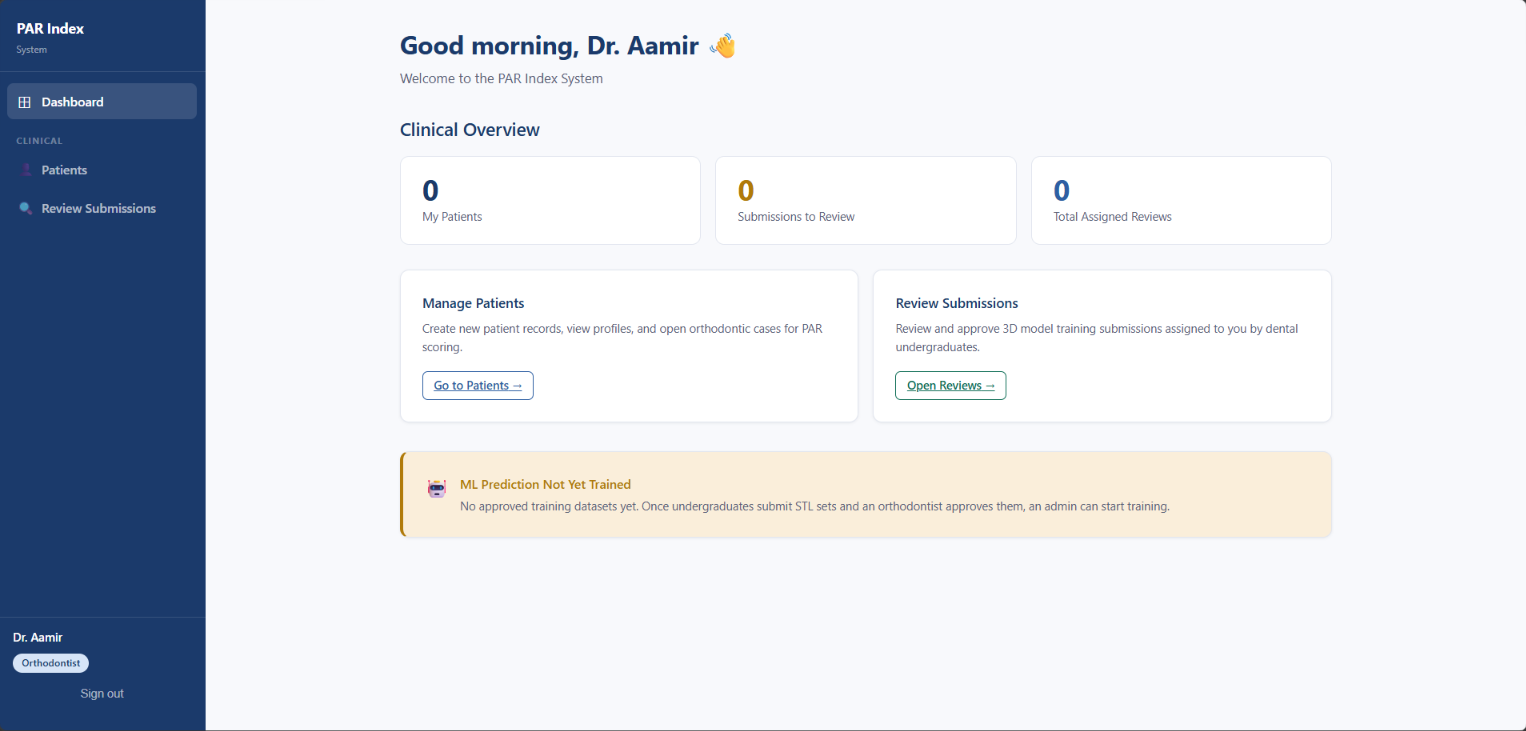Sign out of the account

[102, 693]
